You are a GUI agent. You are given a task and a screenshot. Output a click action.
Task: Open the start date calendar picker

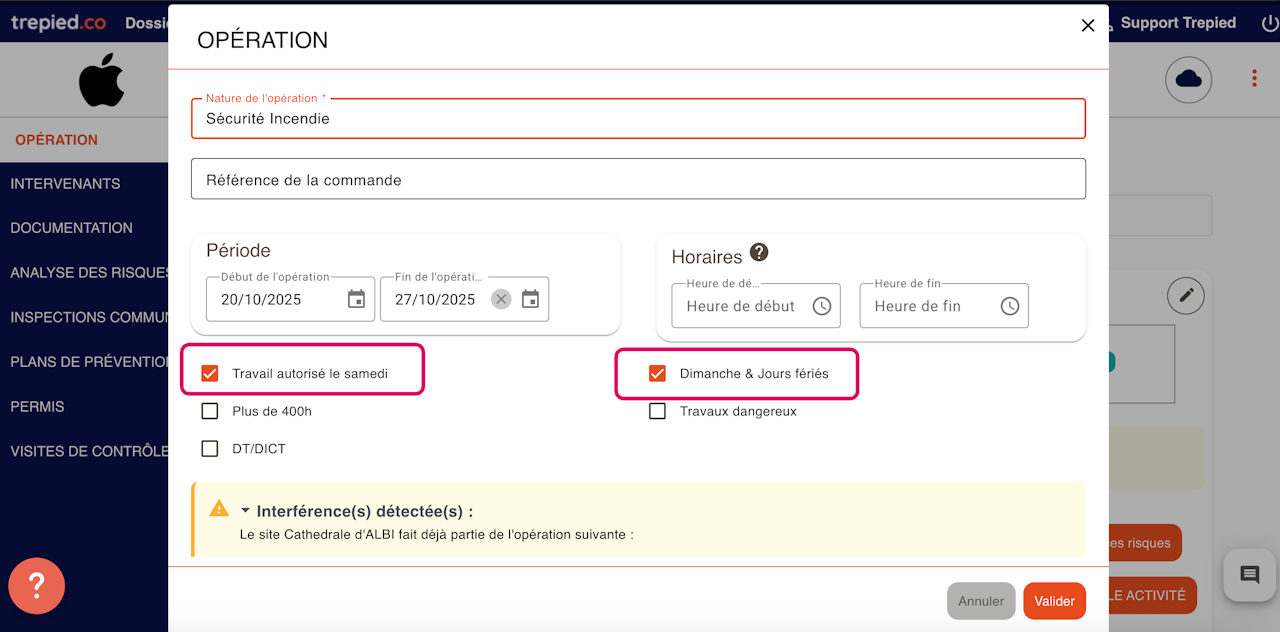coord(356,299)
